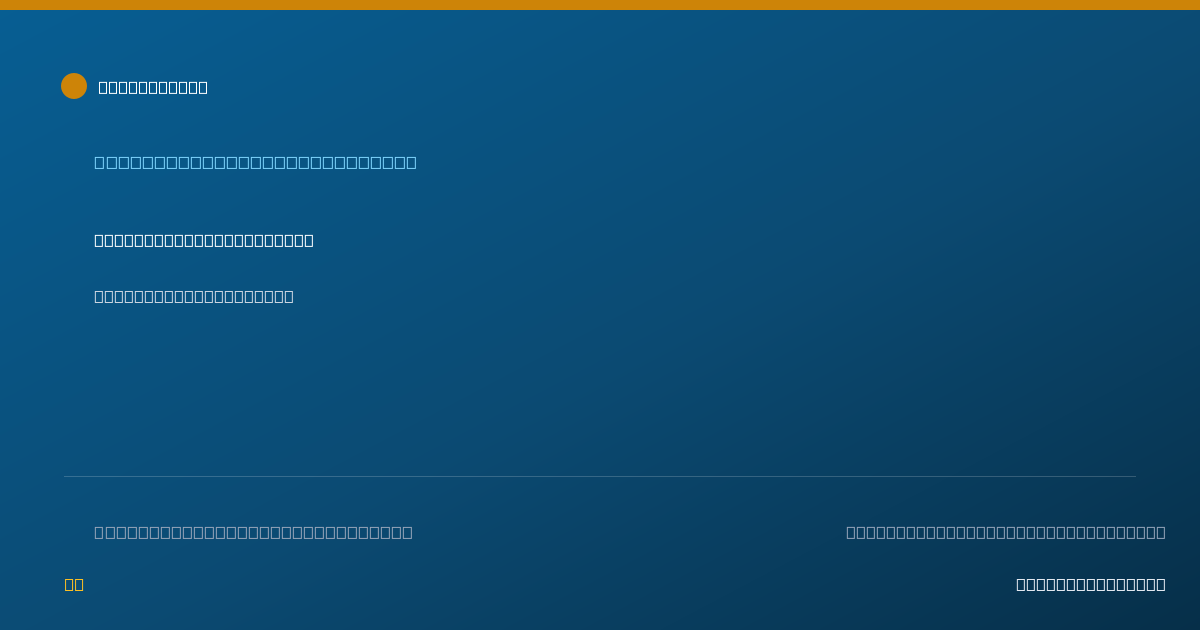Click the first character of the white title

pyautogui.click(x=103, y=87)
